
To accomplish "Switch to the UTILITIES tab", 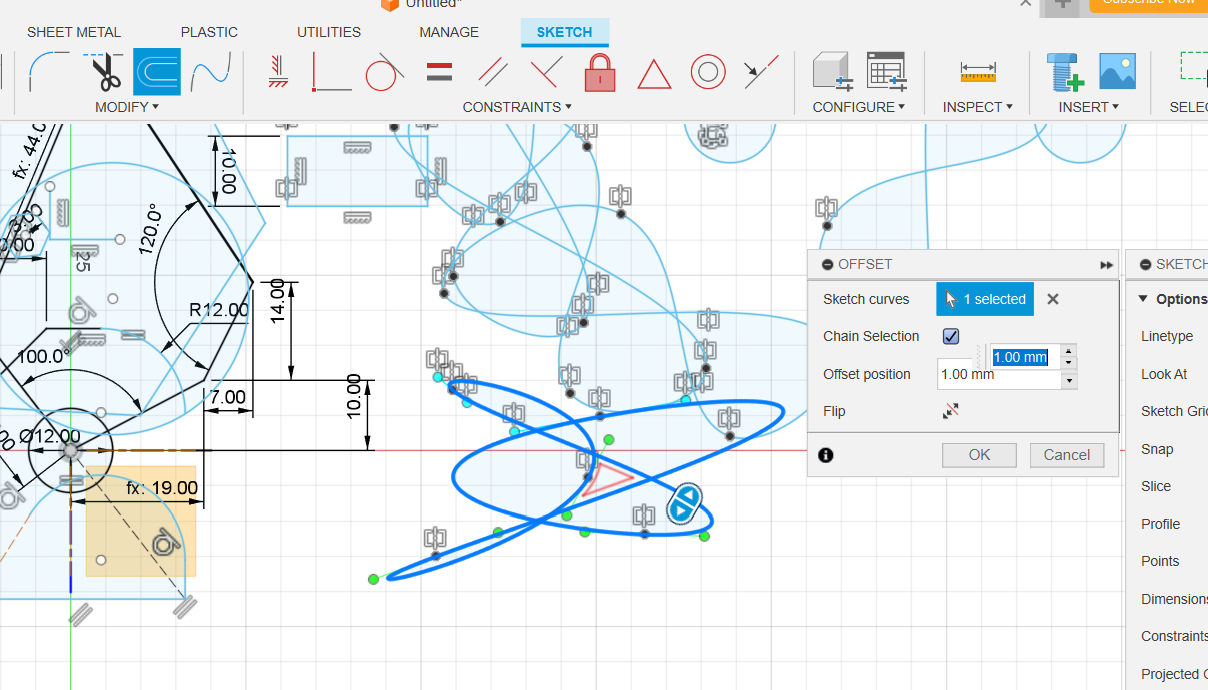I will click(329, 32).
